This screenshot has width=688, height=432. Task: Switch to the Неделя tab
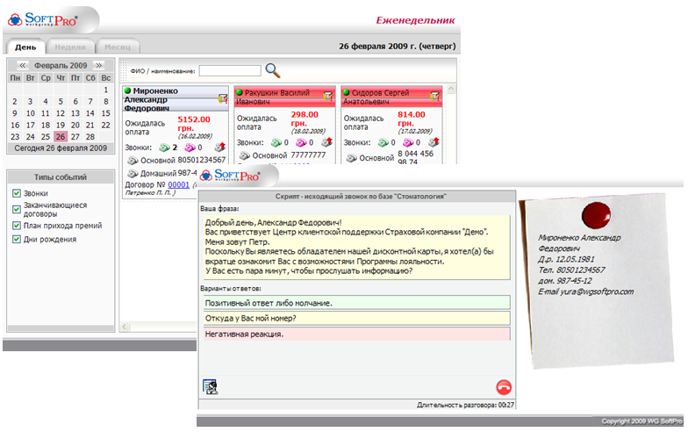coord(70,47)
